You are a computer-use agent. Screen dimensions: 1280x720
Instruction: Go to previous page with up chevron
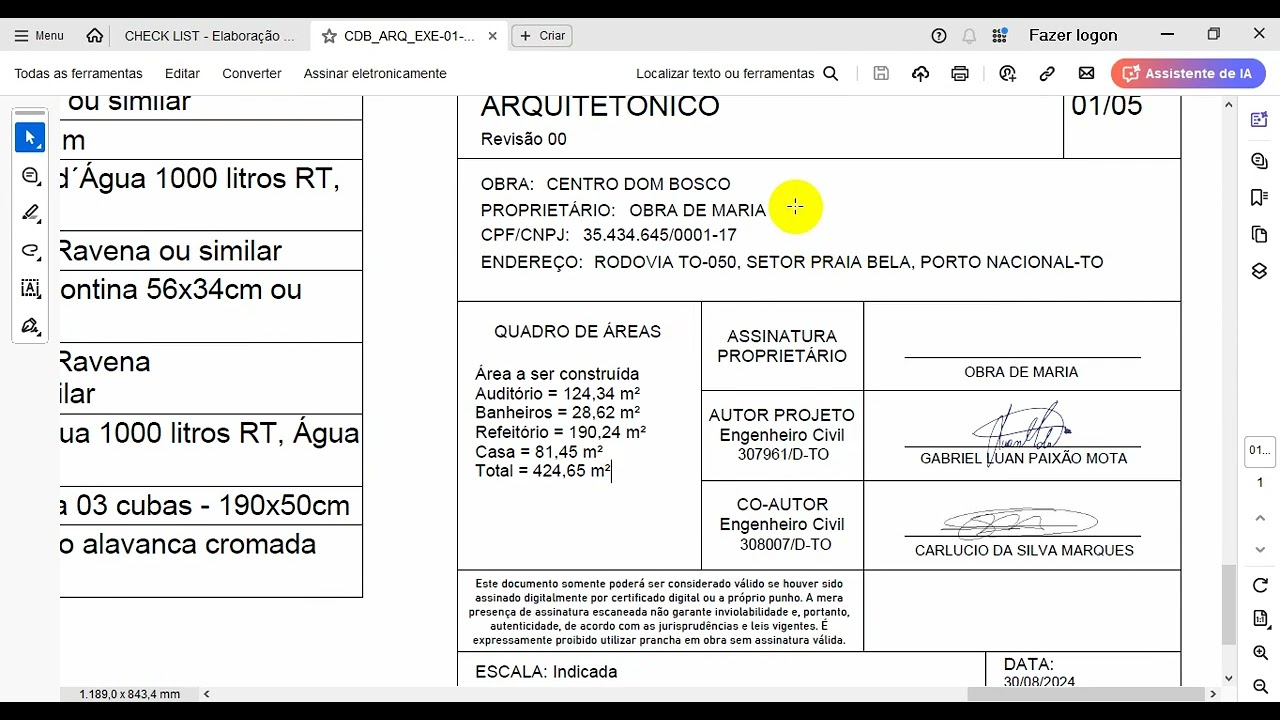[x=1260, y=517]
